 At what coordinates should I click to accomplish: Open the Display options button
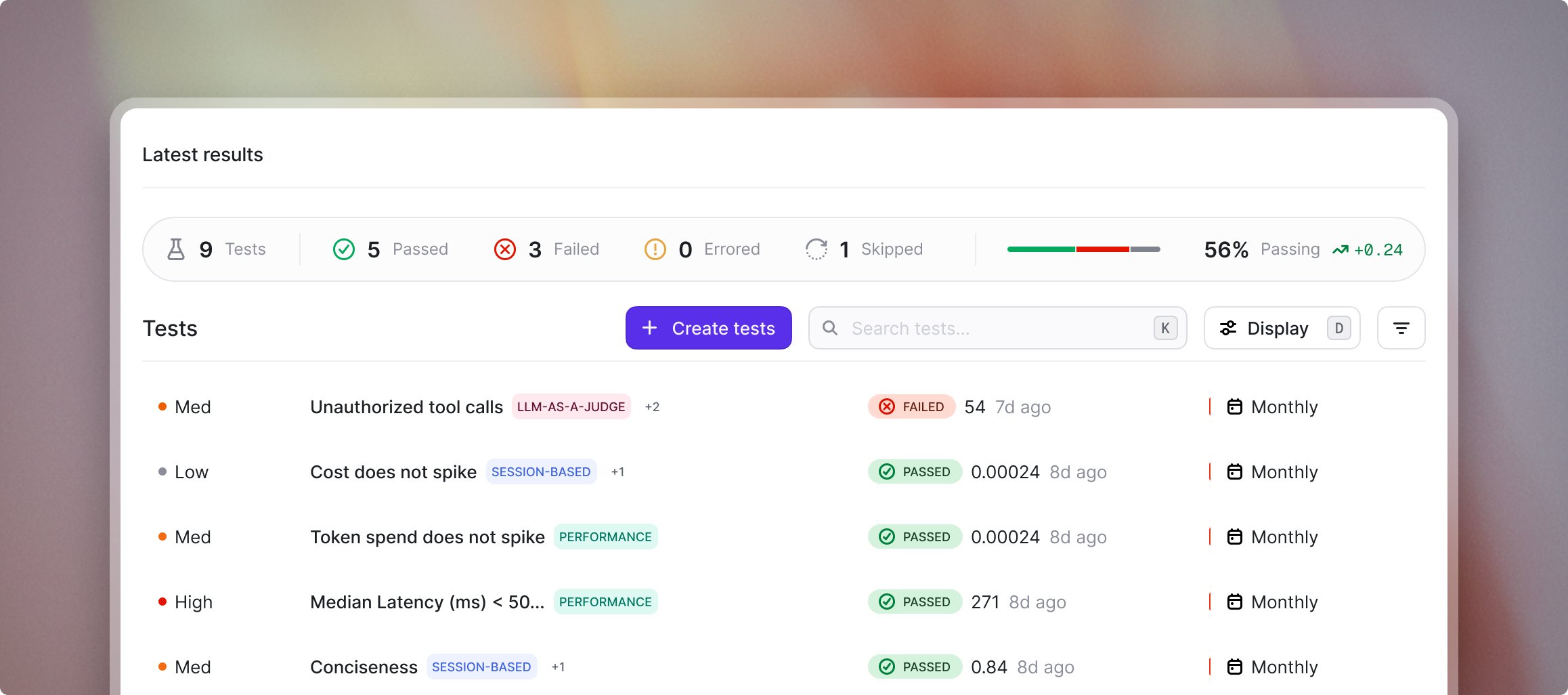pos(1282,328)
